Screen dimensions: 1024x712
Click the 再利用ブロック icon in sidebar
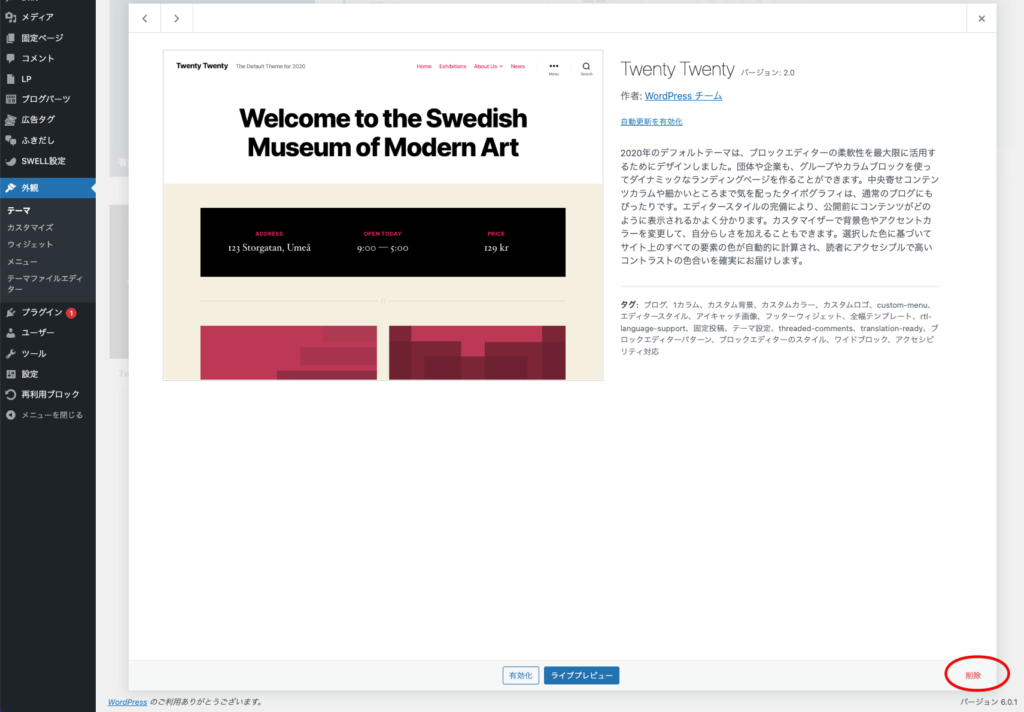click(10, 395)
